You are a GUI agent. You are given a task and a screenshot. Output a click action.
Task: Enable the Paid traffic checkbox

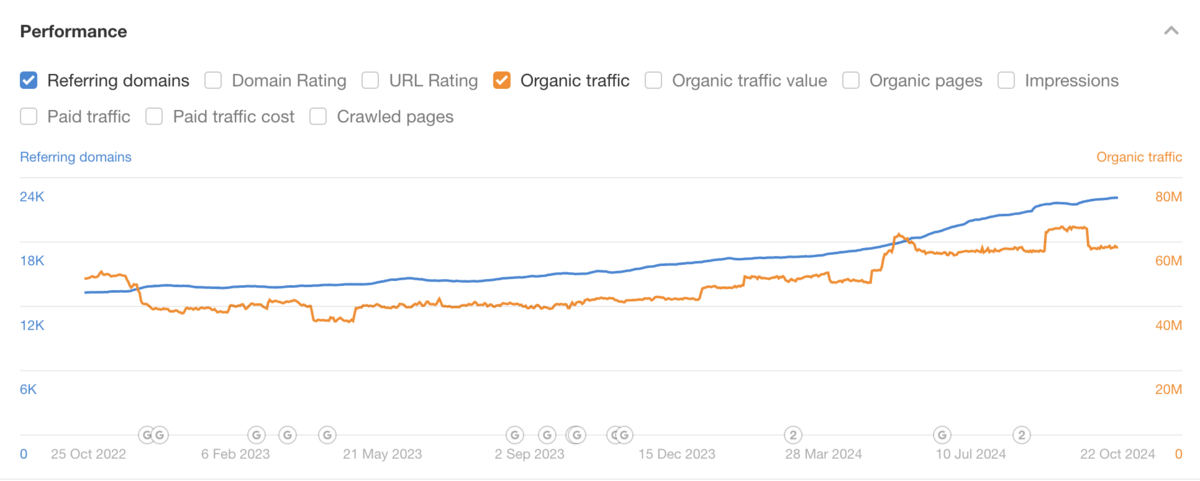point(29,116)
